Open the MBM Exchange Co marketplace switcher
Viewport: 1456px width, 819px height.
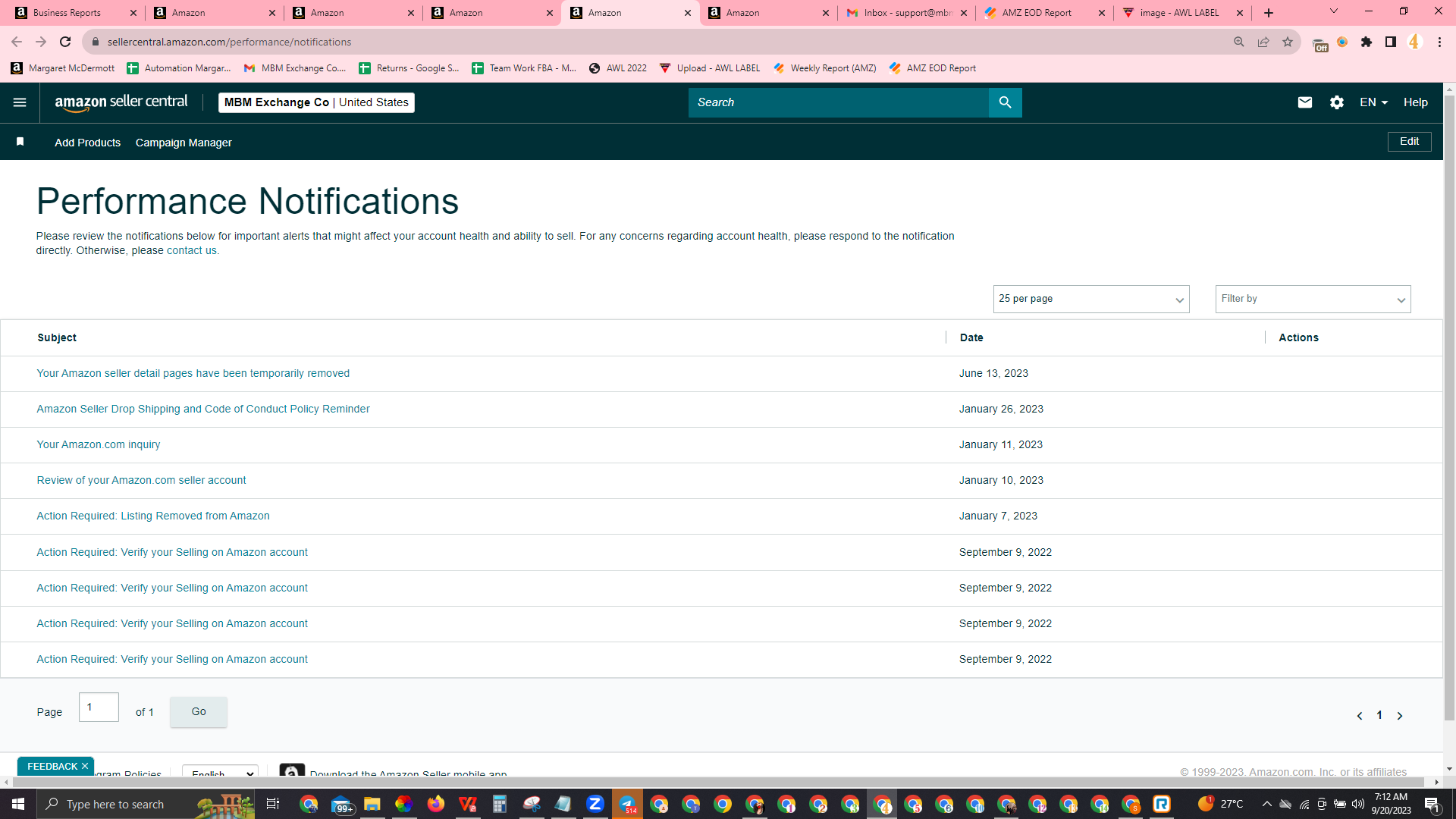click(316, 102)
